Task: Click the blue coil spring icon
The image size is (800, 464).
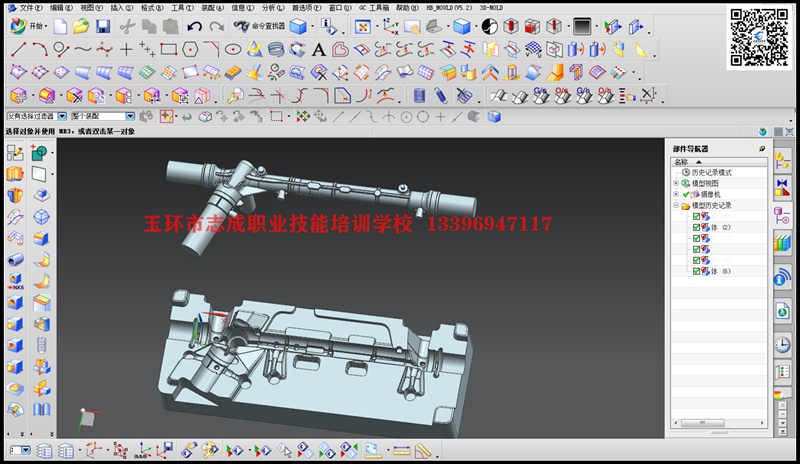Action: click(x=419, y=95)
